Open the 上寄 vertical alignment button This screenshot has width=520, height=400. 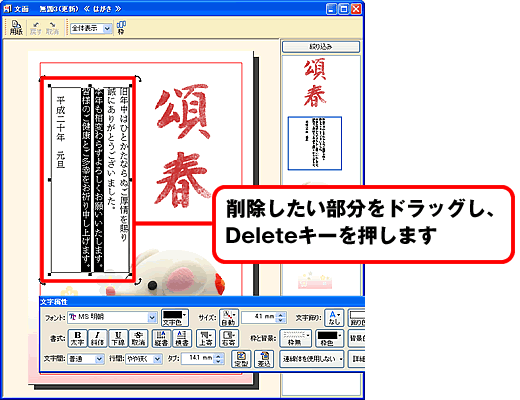coord(206,338)
